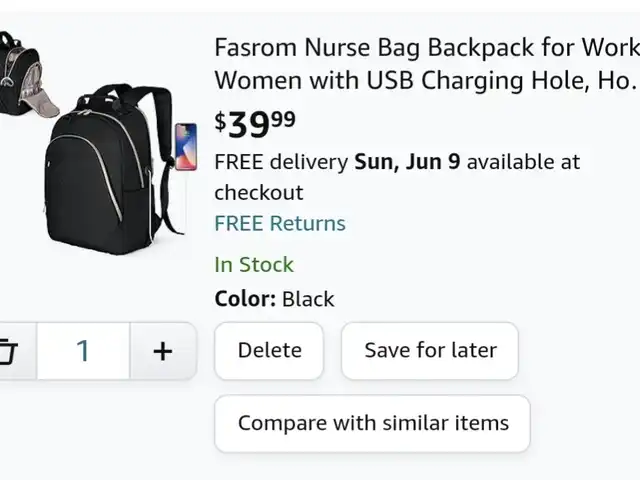Save the nurse backpack for later

(x=430, y=351)
